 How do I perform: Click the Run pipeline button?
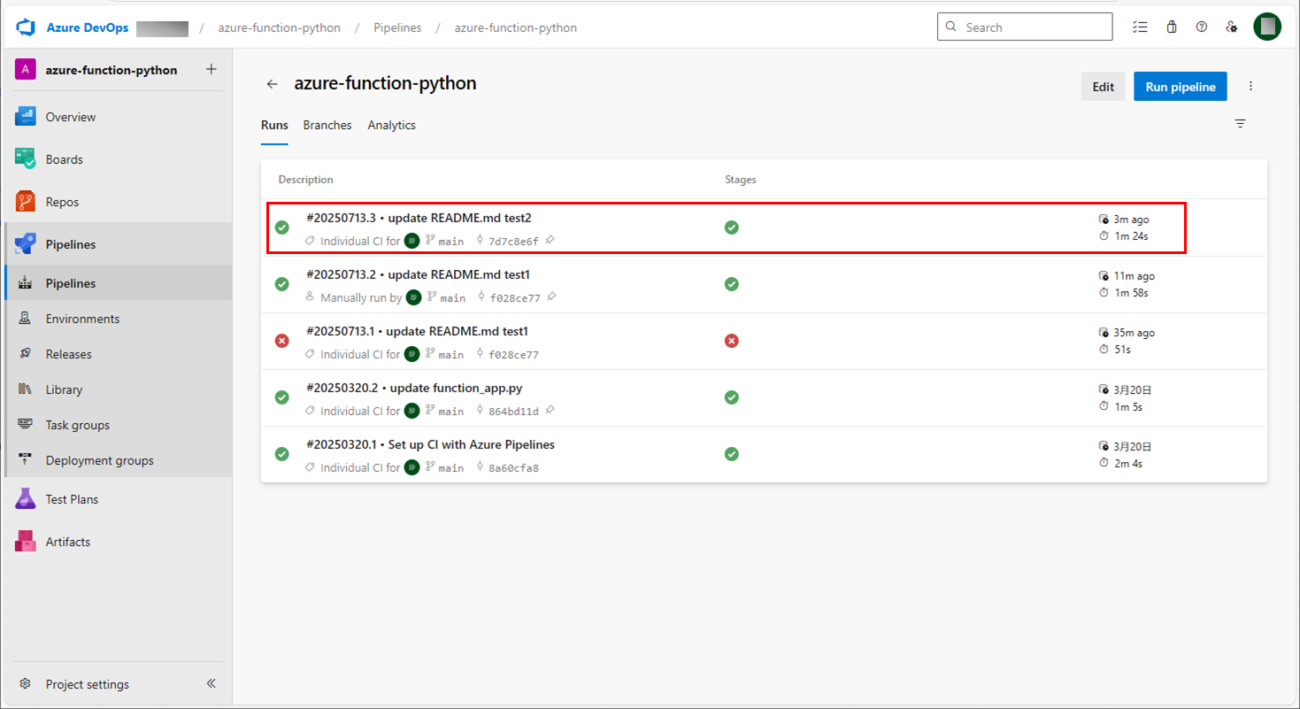1180,87
